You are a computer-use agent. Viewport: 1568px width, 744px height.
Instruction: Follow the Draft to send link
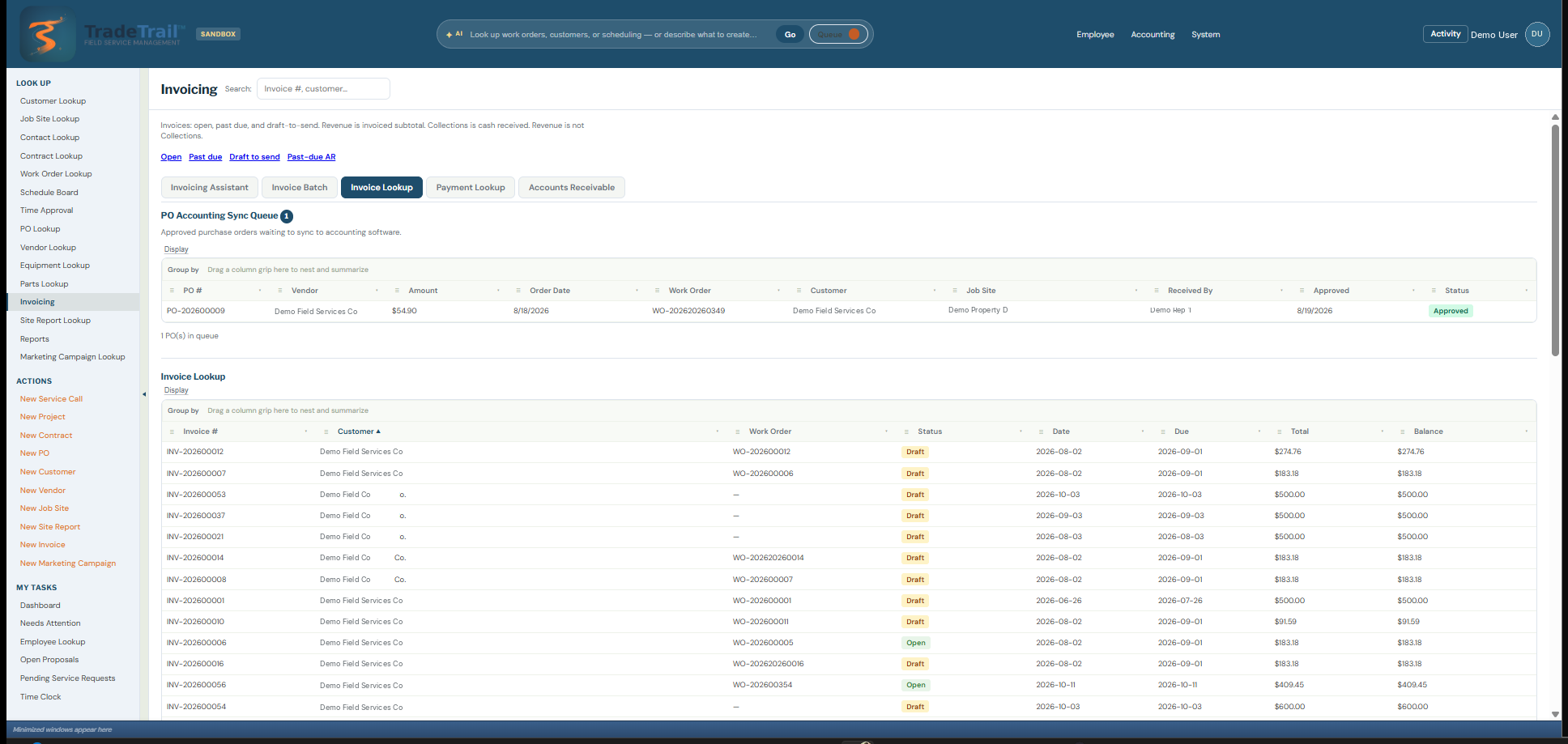[254, 157]
